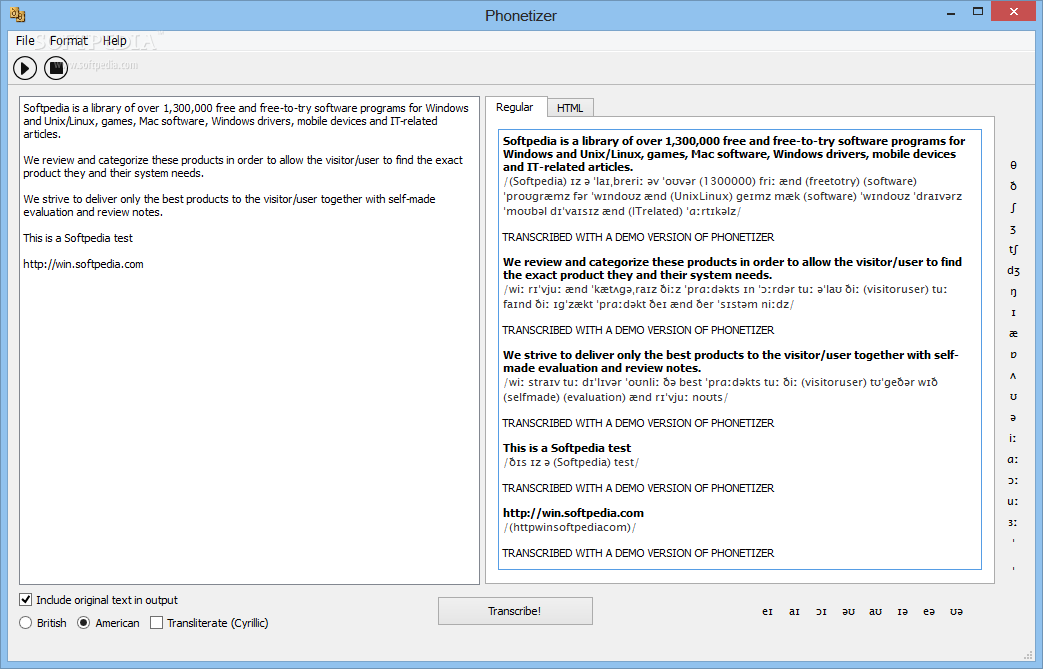
Task: Open the Format menu
Action: tap(69, 41)
